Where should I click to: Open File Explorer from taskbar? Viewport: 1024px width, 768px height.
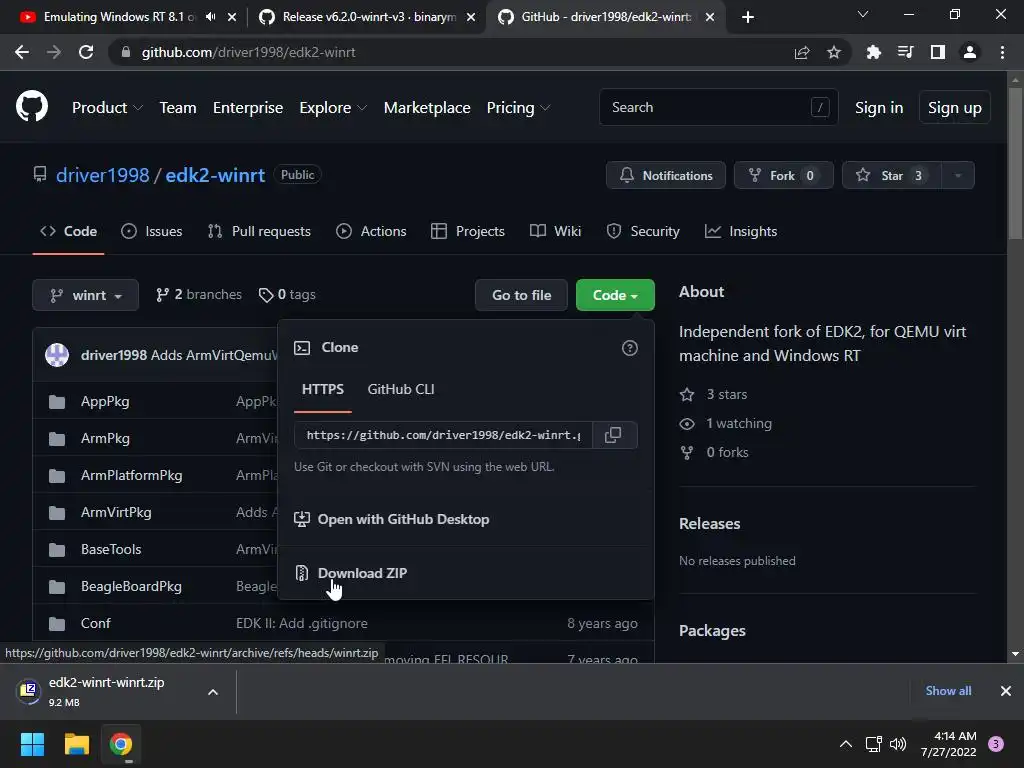(76, 744)
